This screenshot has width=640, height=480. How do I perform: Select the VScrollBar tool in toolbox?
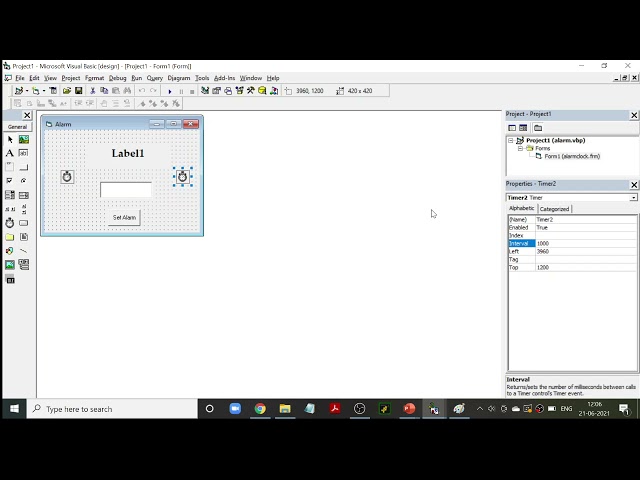[x=24, y=209]
